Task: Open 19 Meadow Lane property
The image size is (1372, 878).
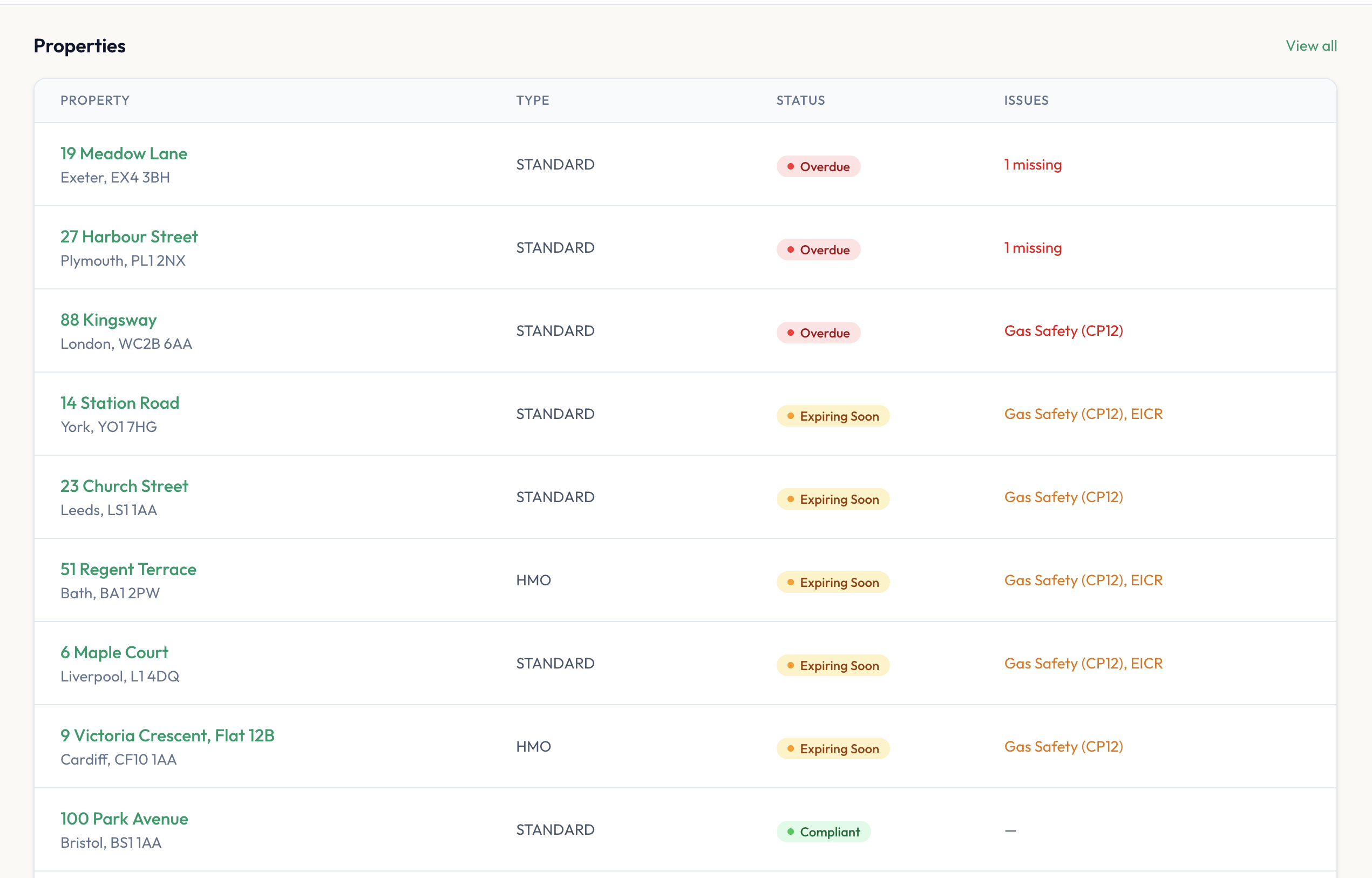Action: 124,153
